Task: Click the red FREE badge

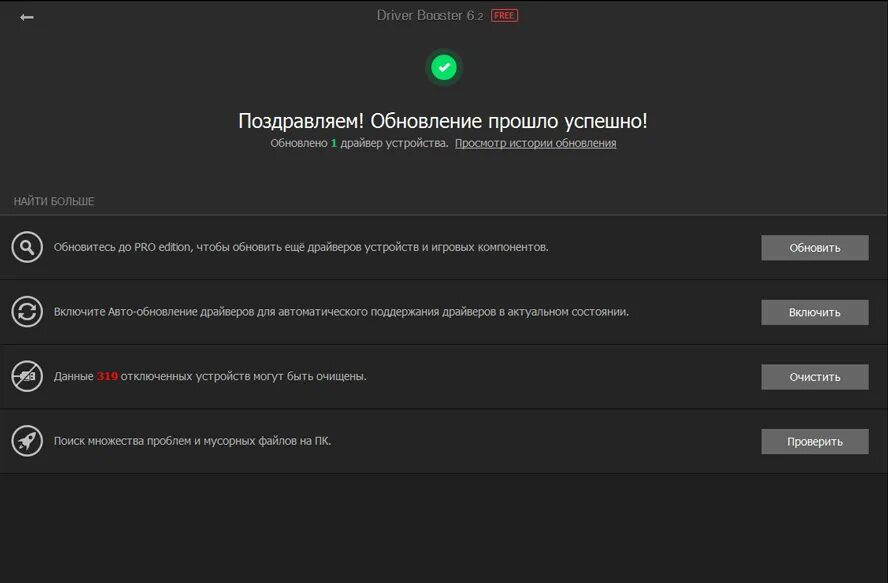Action: pos(504,15)
